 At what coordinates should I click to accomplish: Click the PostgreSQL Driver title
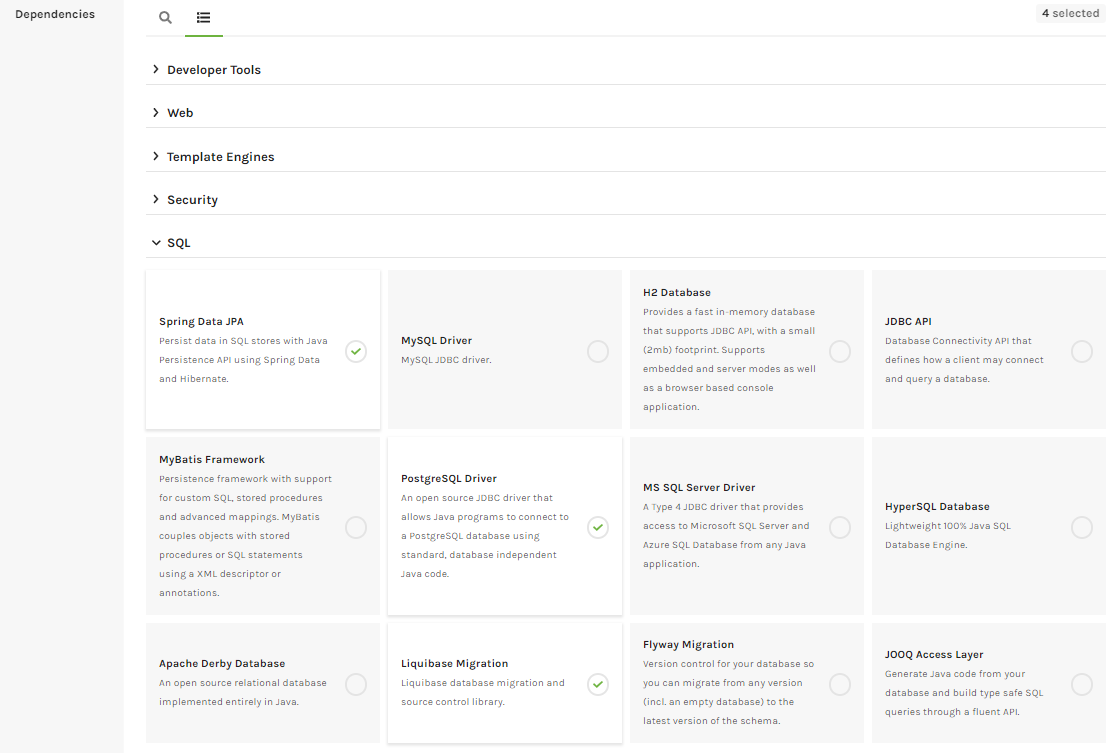click(x=449, y=479)
